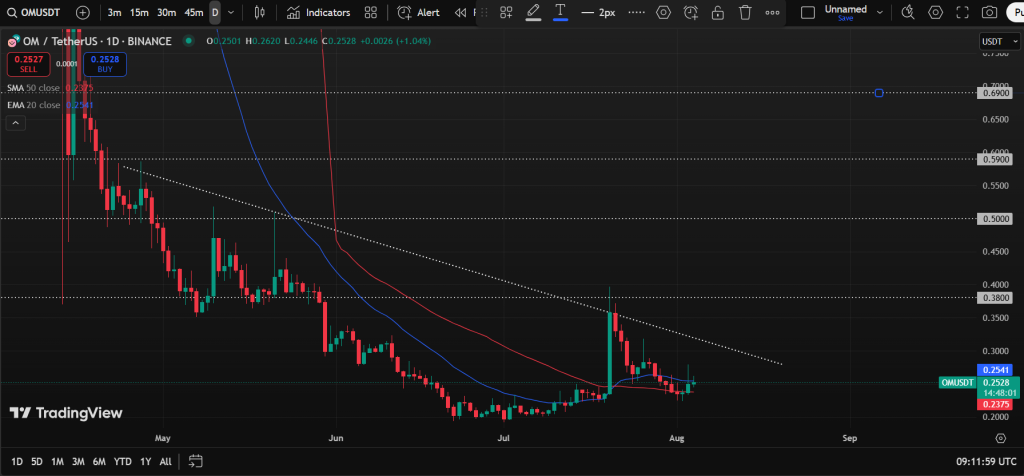Image resolution: width=1024 pixels, height=476 pixels.
Task: Select the 0.5000 horizontal line price label
Action: coord(994,219)
